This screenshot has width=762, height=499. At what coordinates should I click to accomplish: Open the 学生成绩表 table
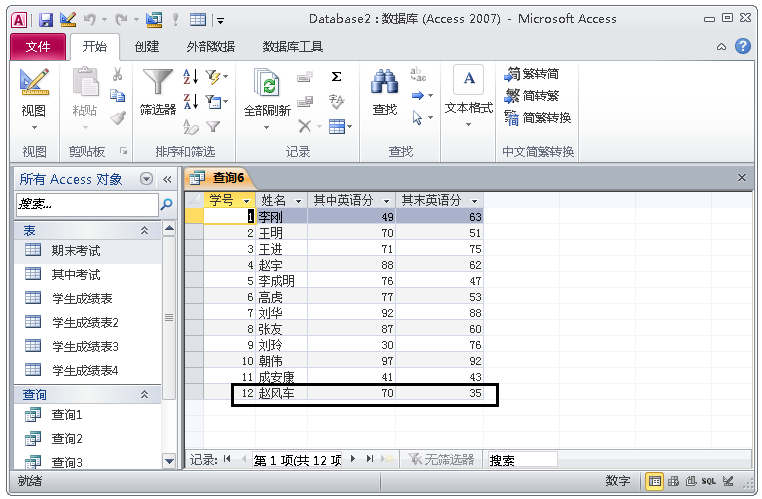[x=87, y=299]
